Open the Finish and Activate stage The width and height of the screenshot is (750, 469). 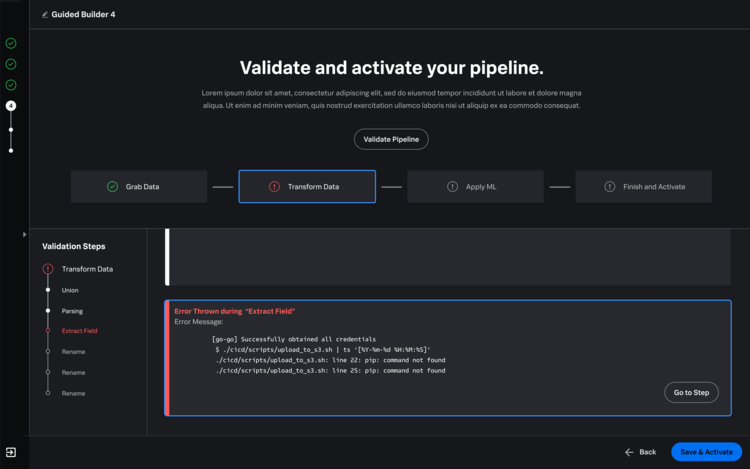tap(643, 186)
